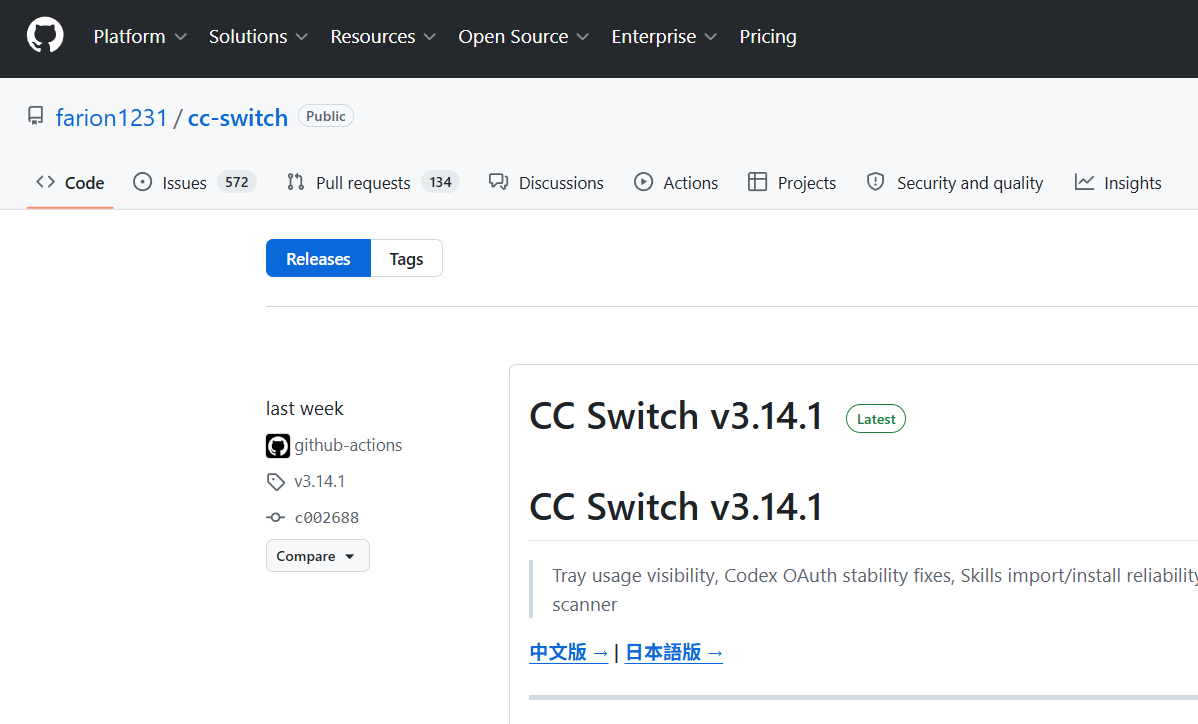Open the Security and quality tab
1198x724 pixels.
click(955, 183)
